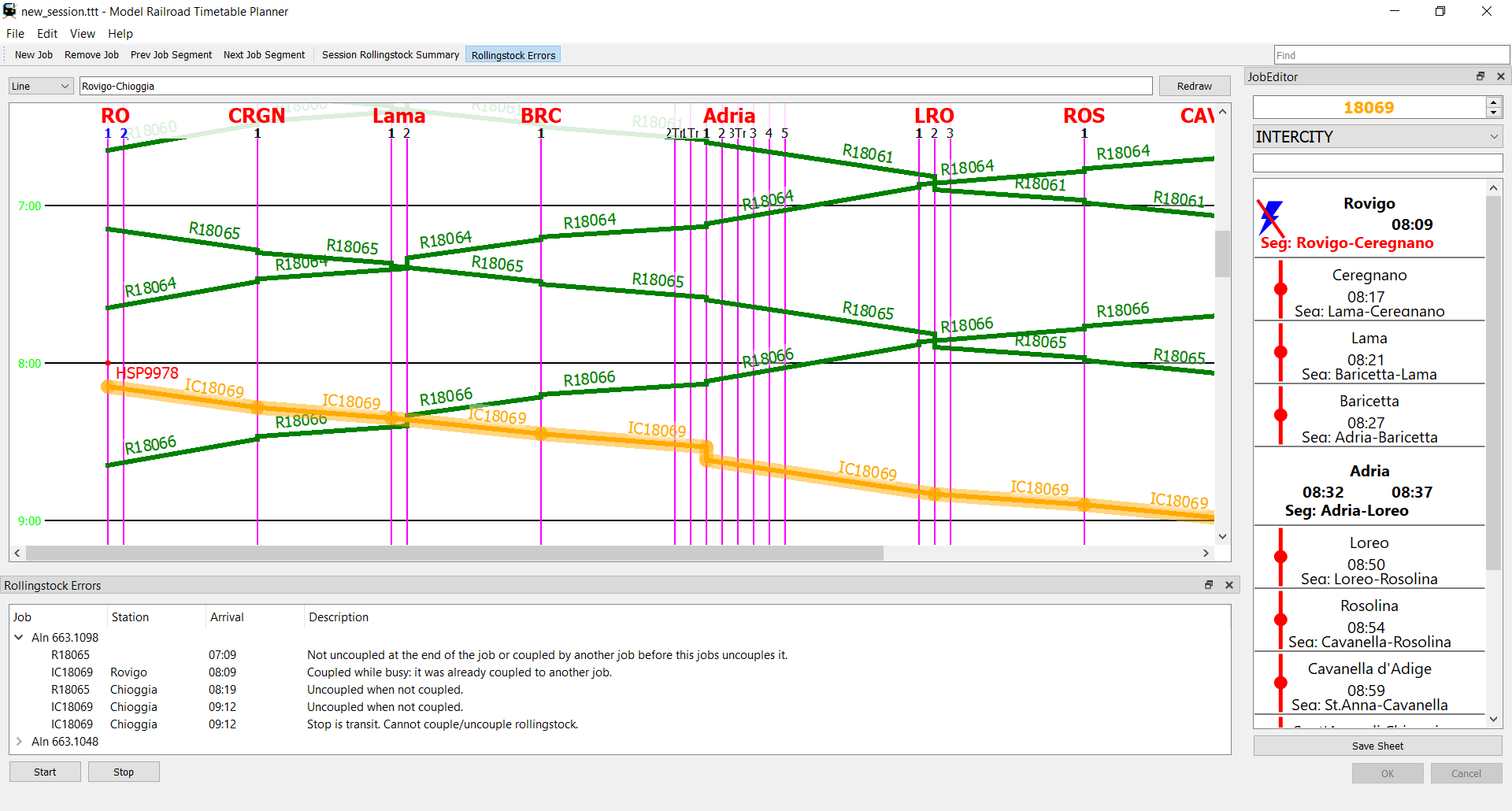Click the graph scroll right arrow
The height and width of the screenshot is (811, 1512).
pos(1206,554)
